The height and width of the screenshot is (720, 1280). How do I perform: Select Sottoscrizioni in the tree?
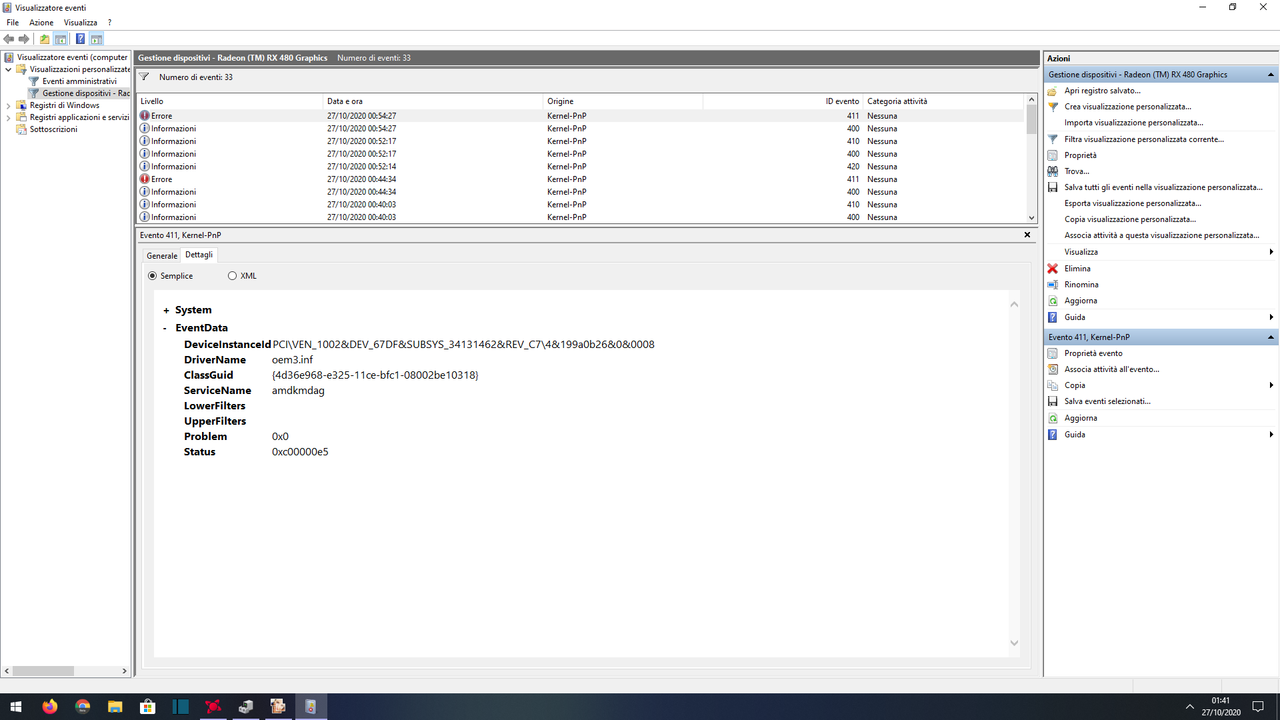click(x=53, y=129)
